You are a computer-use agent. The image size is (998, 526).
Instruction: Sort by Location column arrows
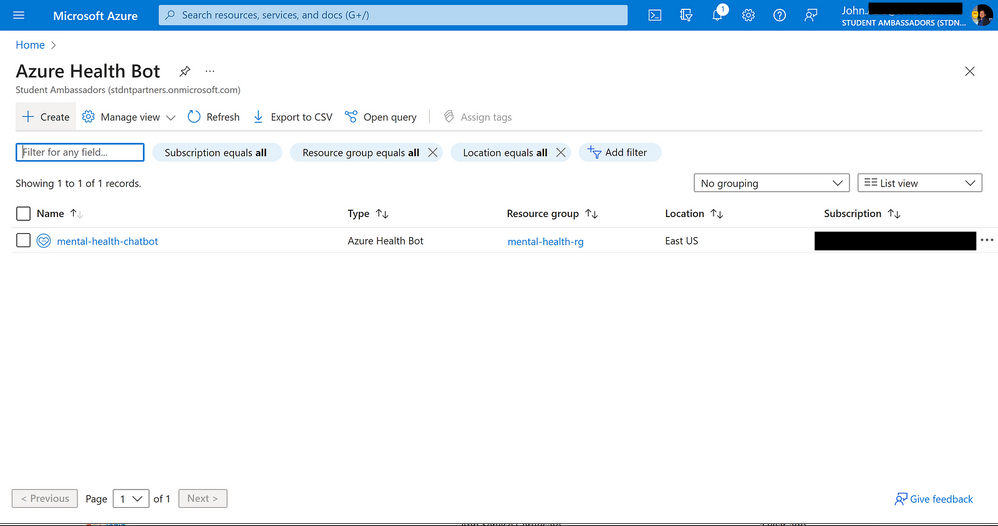(x=717, y=214)
